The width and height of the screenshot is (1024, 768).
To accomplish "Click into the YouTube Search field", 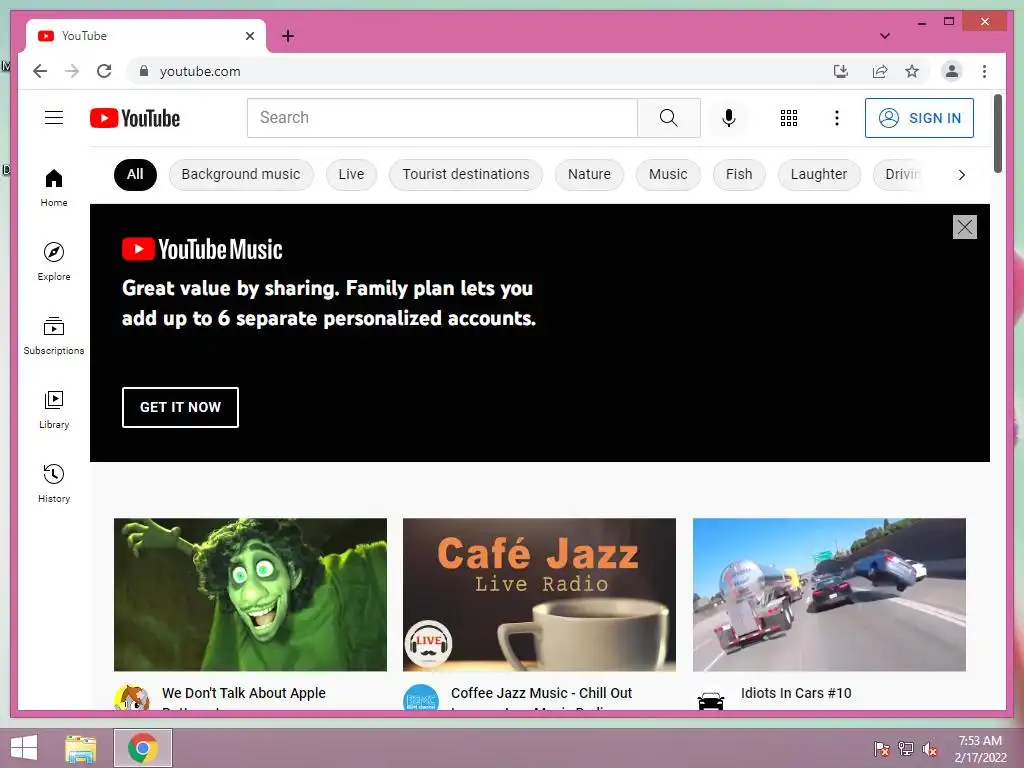I will coord(442,118).
